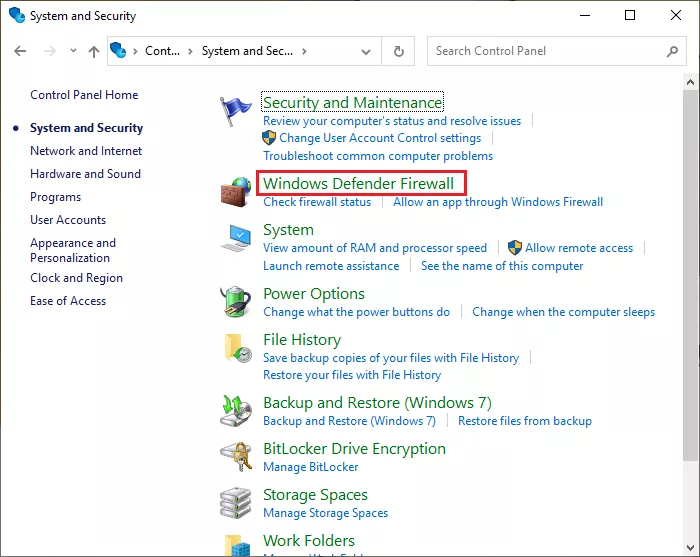Click the Backup and Restore disc icon

(x=236, y=411)
